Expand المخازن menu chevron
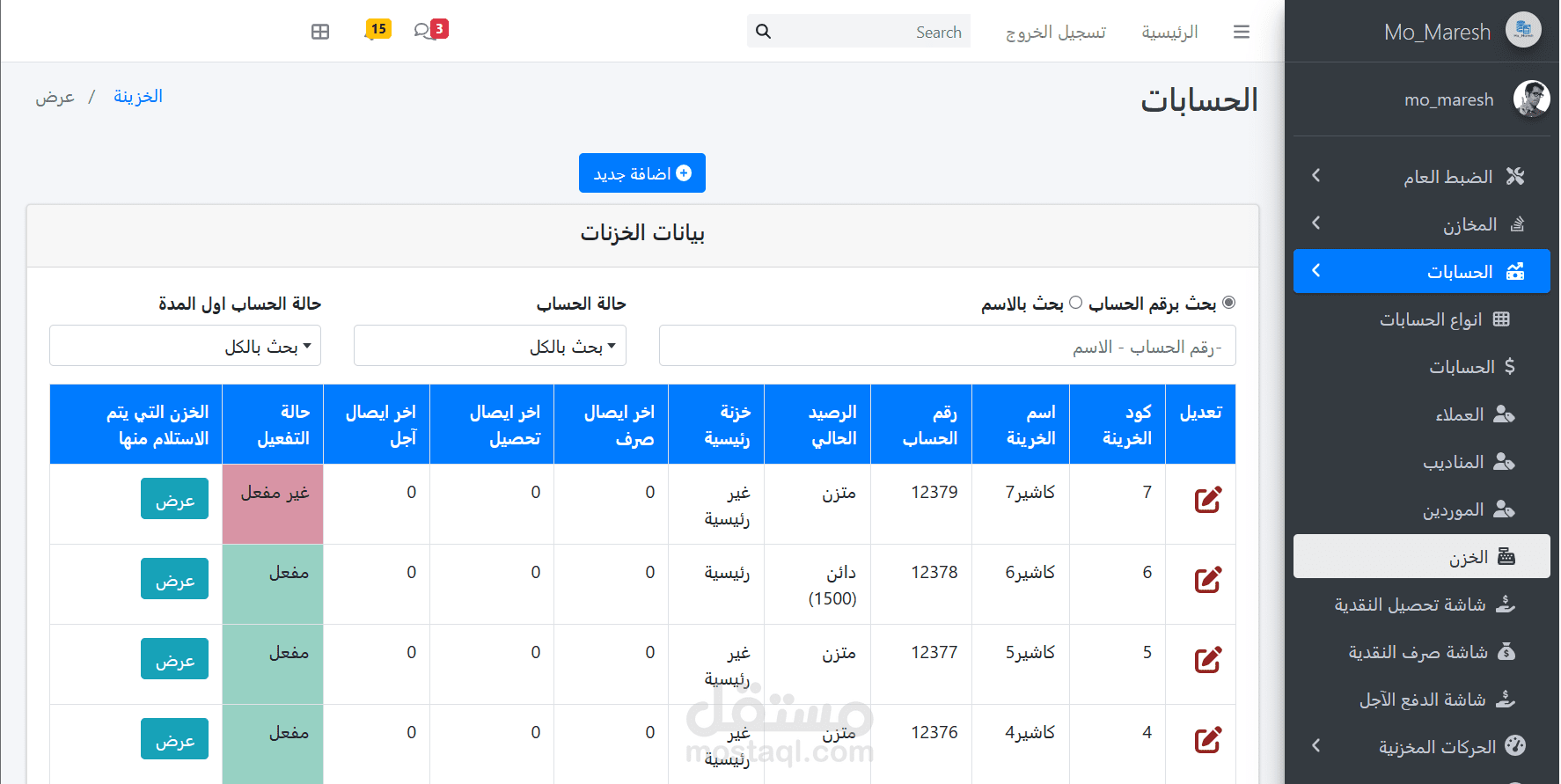The image size is (1561, 784). pos(1315,223)
